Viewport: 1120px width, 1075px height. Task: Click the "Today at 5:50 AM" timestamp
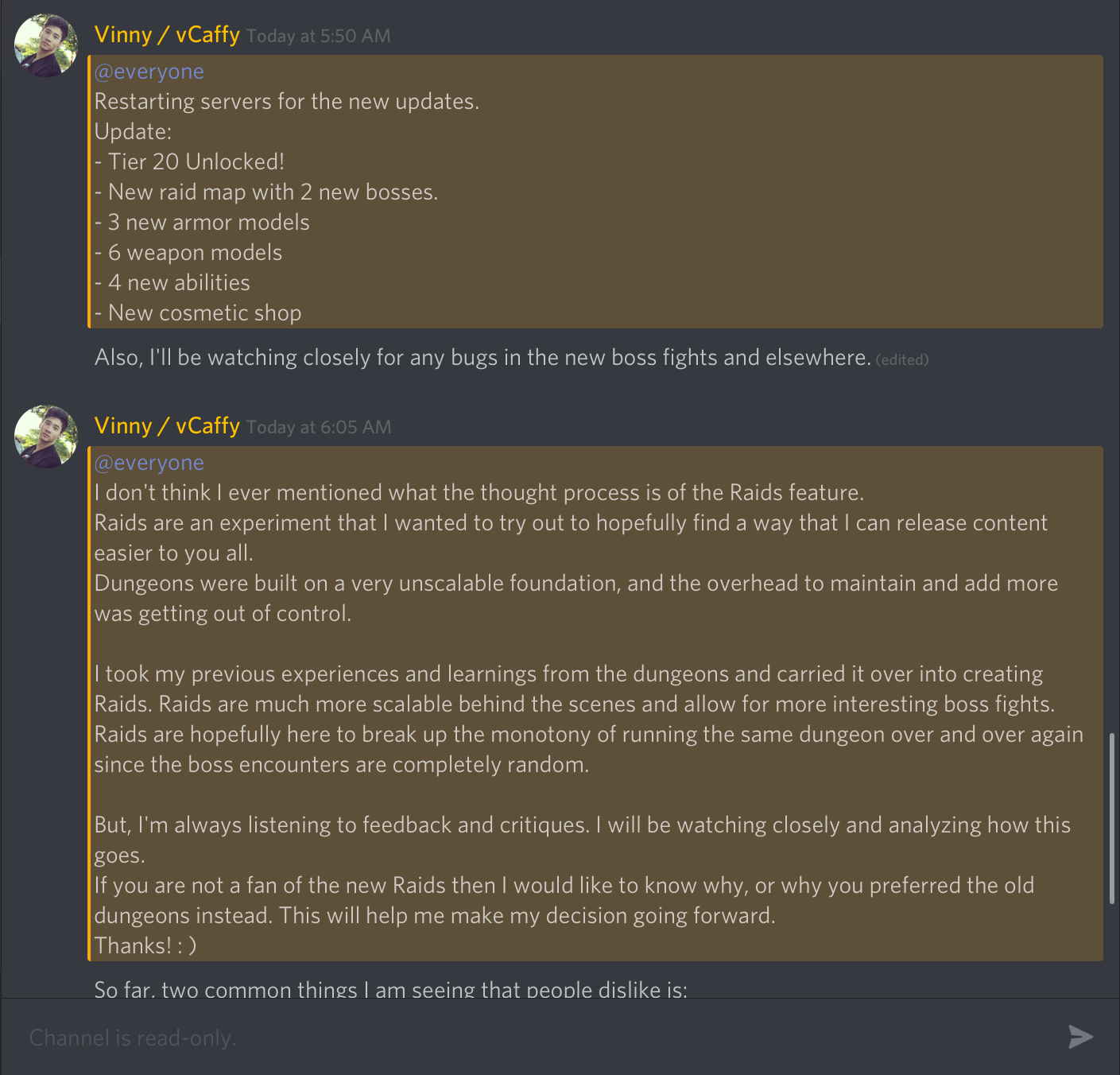click(x=318, y=36)
